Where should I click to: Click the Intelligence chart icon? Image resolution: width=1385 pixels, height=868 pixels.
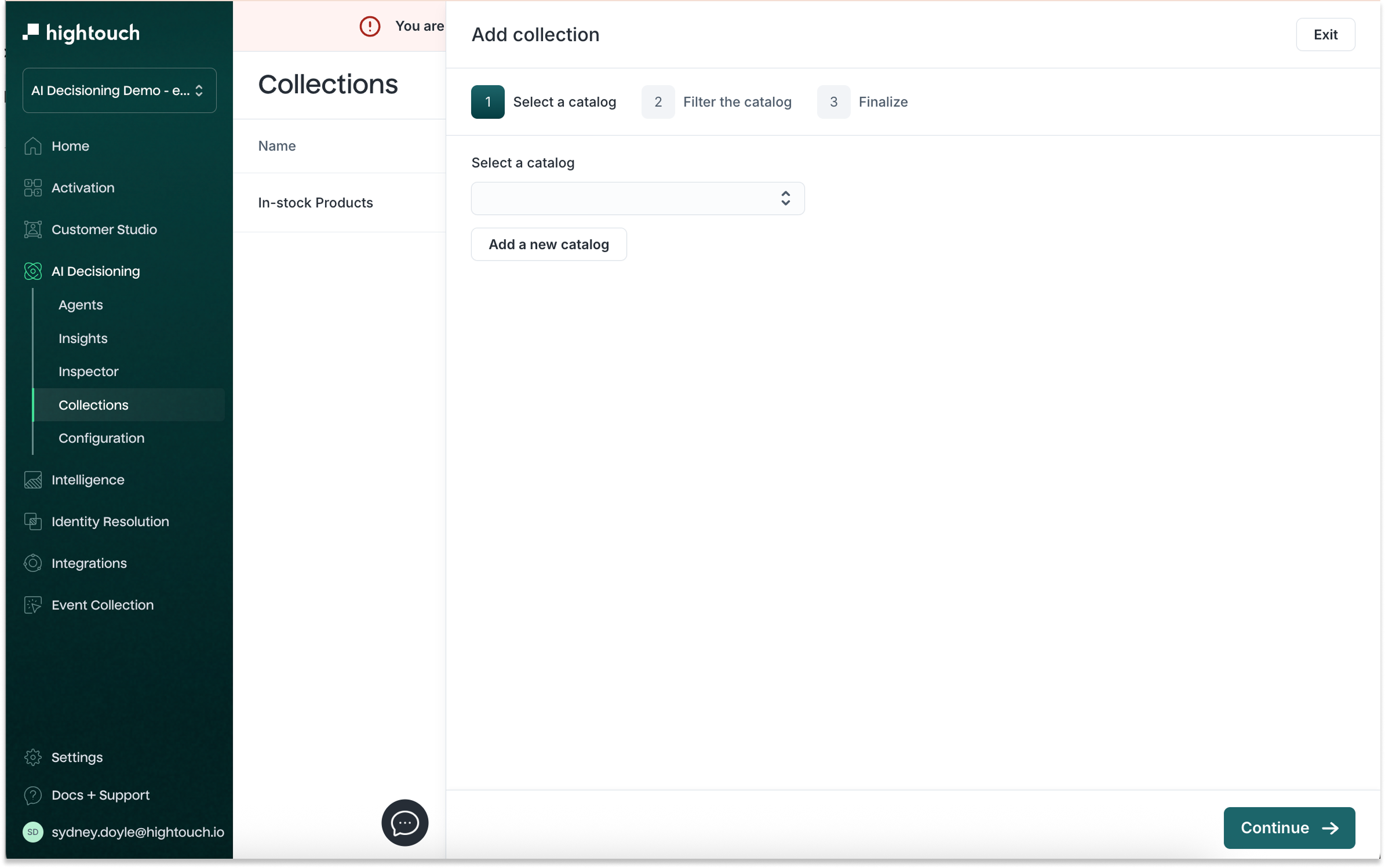point(33,480)
